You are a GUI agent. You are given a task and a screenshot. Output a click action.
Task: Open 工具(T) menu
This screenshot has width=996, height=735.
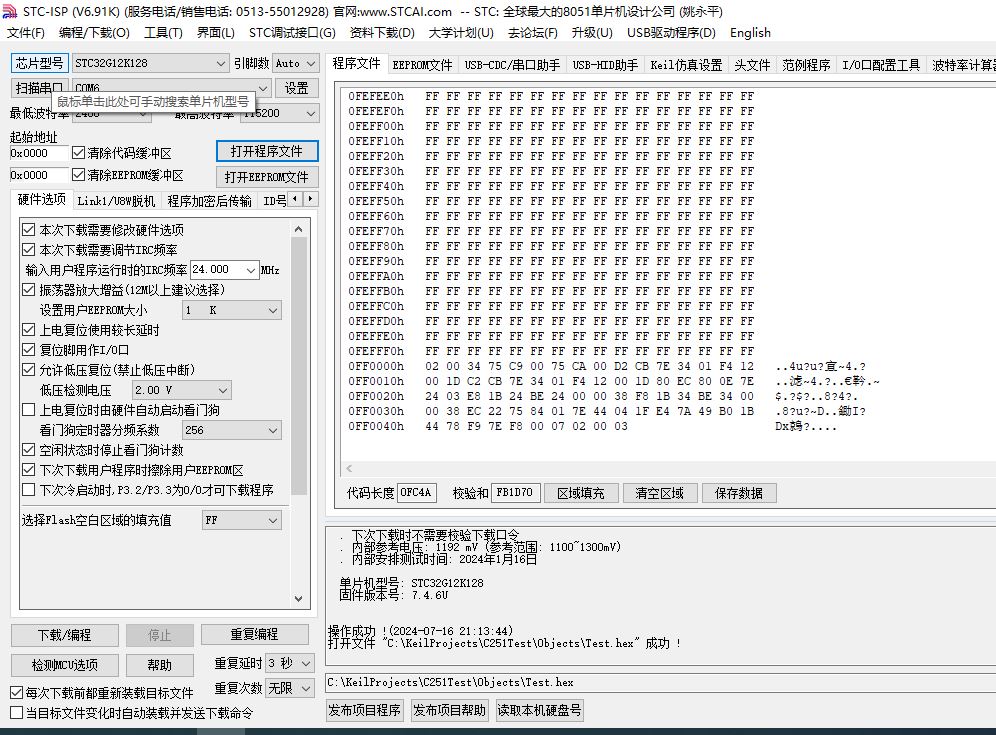click(163, 32)
